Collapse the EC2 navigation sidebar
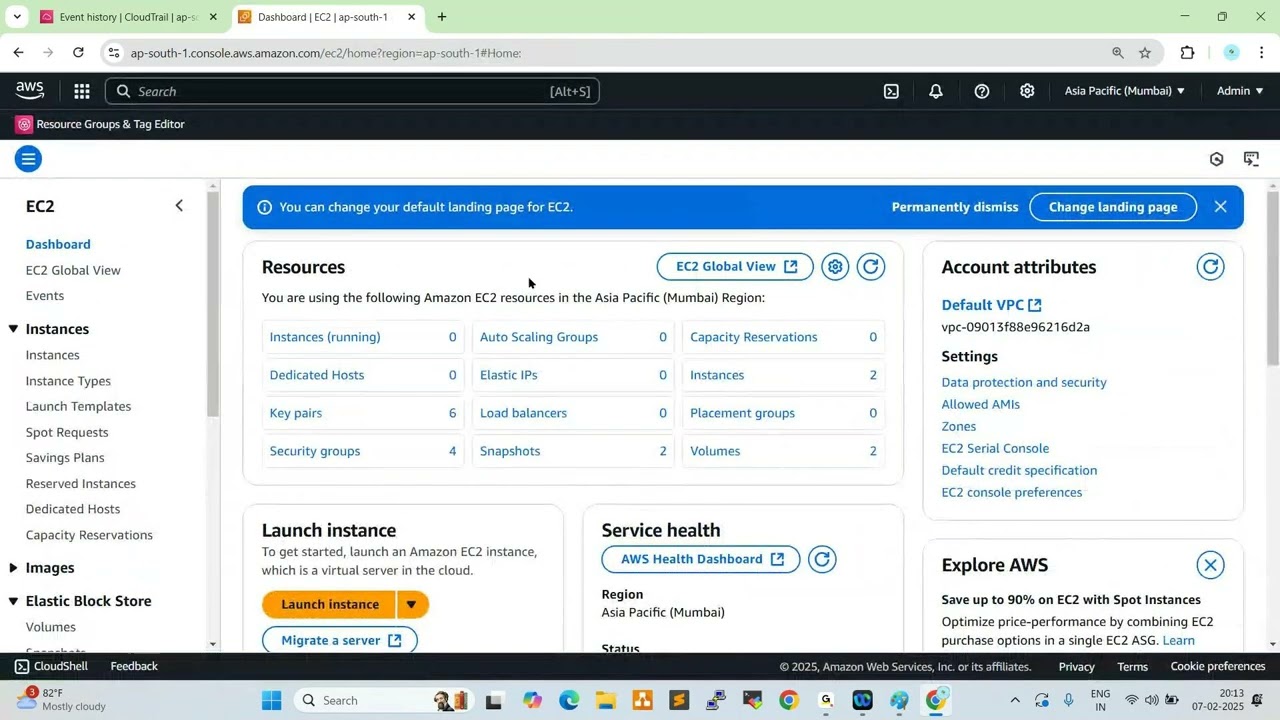1280x720 pixels. click(x=179, y=206)
